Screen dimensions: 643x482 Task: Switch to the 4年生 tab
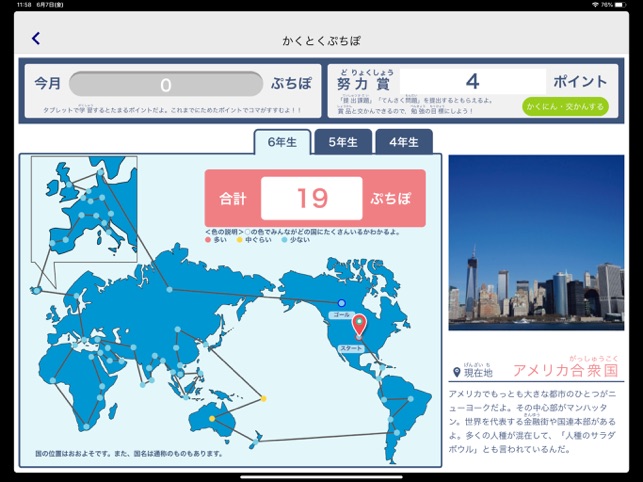coord(404,142)
